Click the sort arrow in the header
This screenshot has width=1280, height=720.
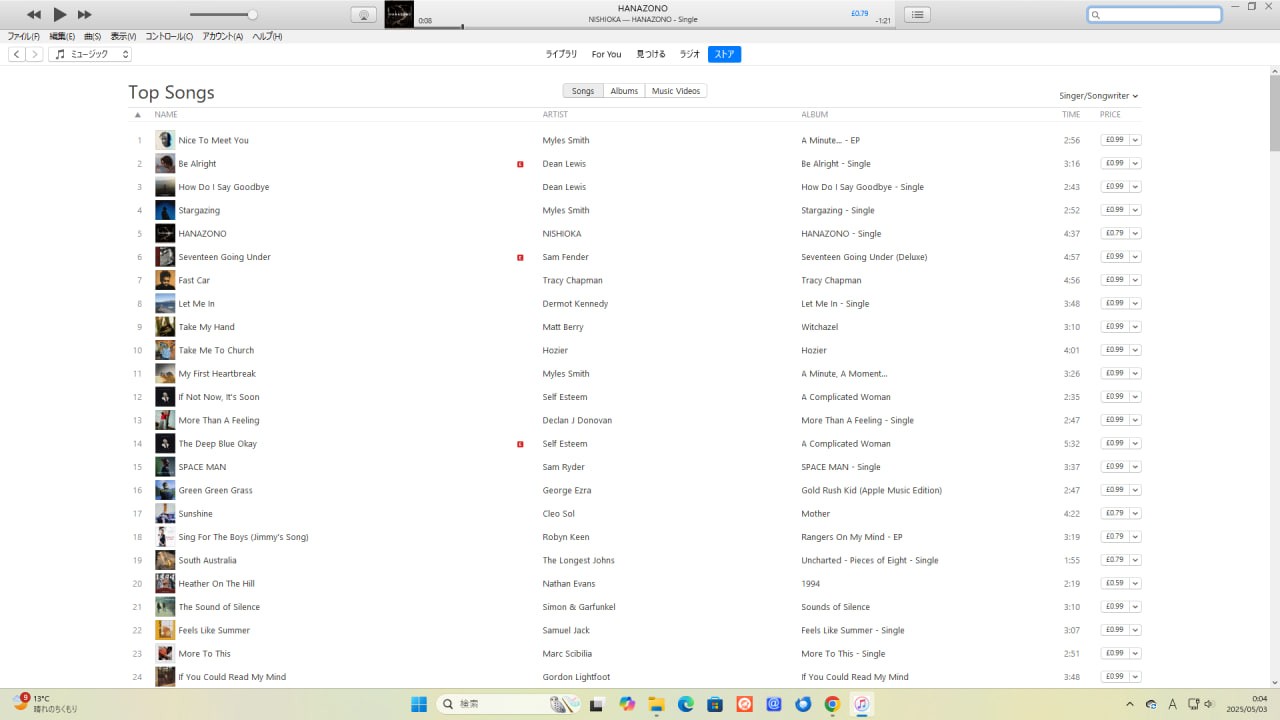point(138,115)
